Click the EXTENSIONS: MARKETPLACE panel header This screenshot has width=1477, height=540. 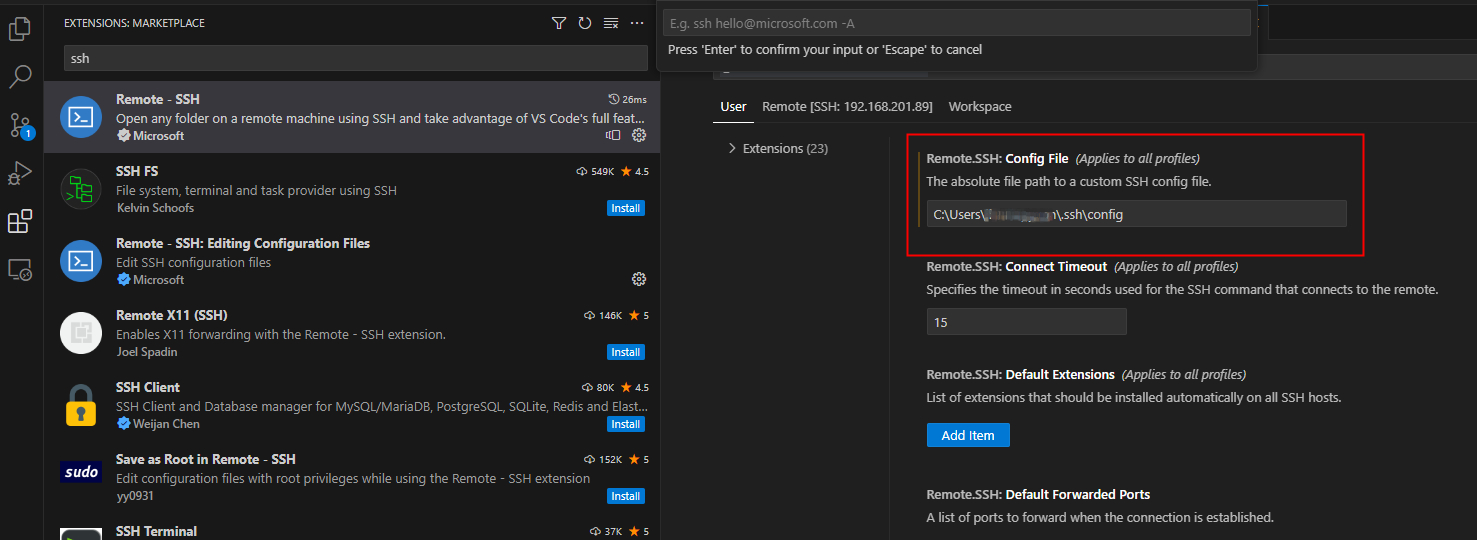(135, 23)
